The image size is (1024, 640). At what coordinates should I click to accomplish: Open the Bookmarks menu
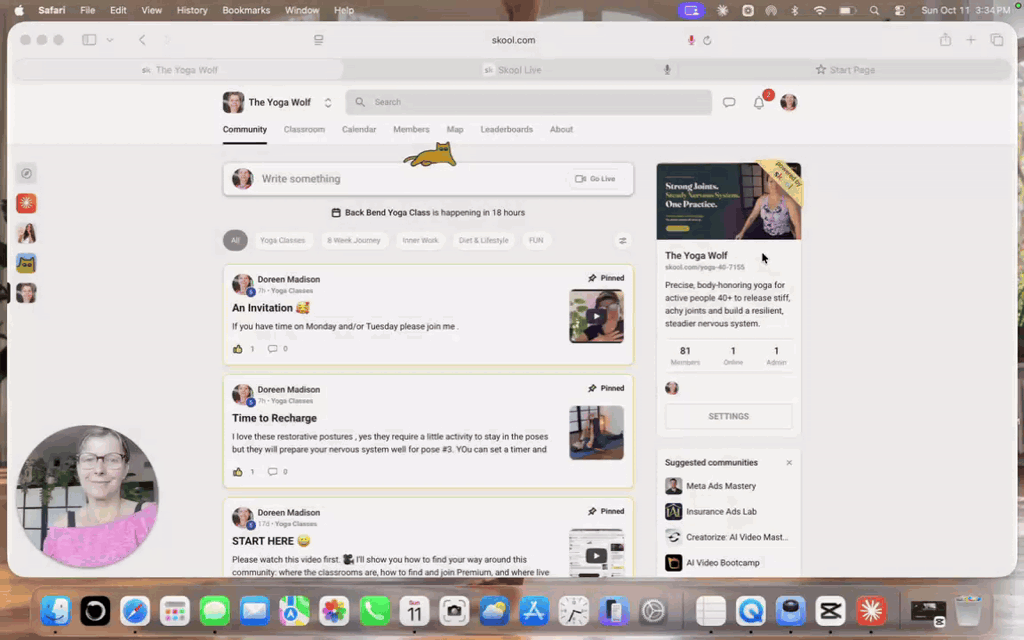click(x=246, y=10)
